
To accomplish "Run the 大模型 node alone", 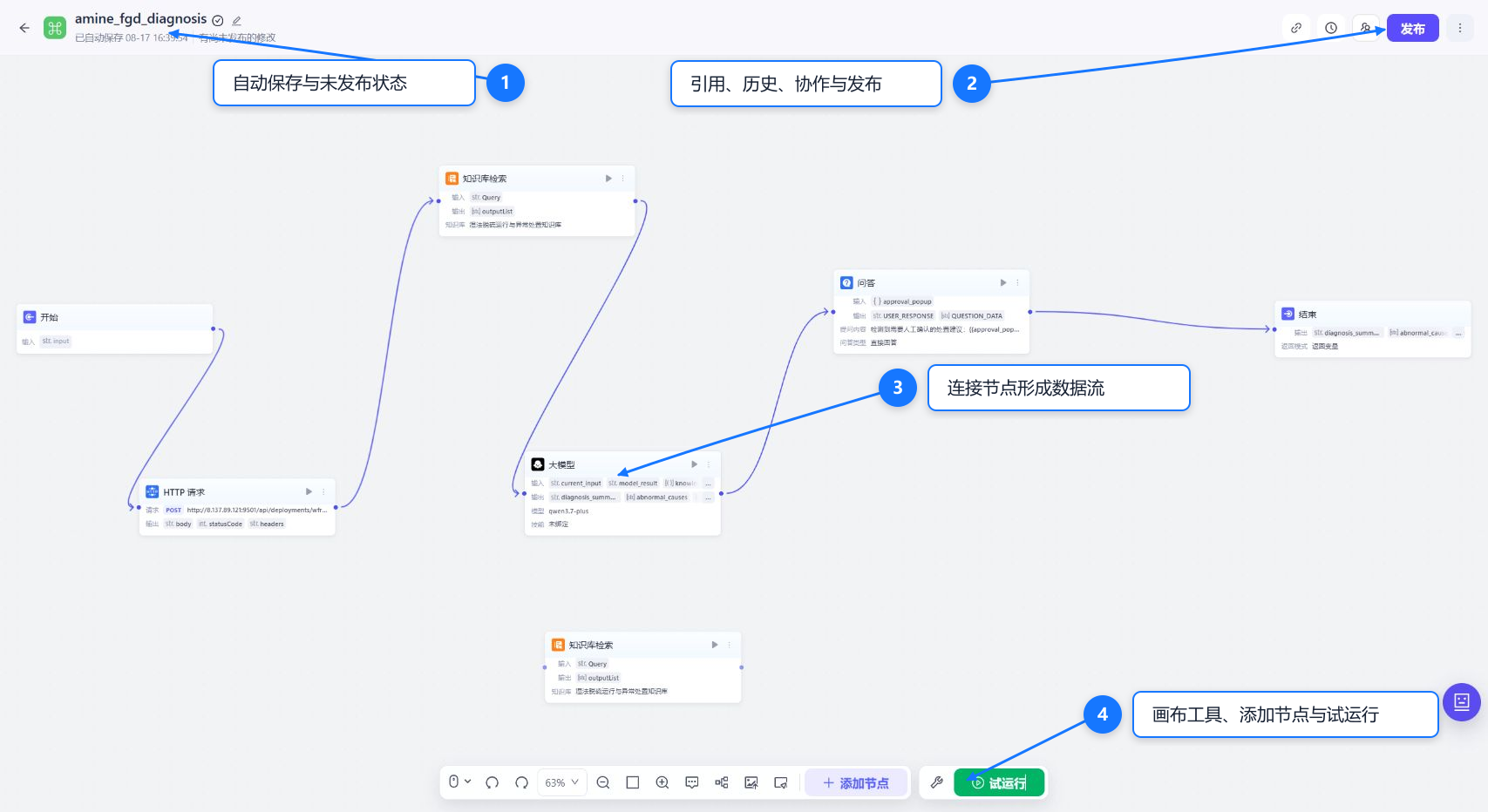I will click(x=694, y=464).
